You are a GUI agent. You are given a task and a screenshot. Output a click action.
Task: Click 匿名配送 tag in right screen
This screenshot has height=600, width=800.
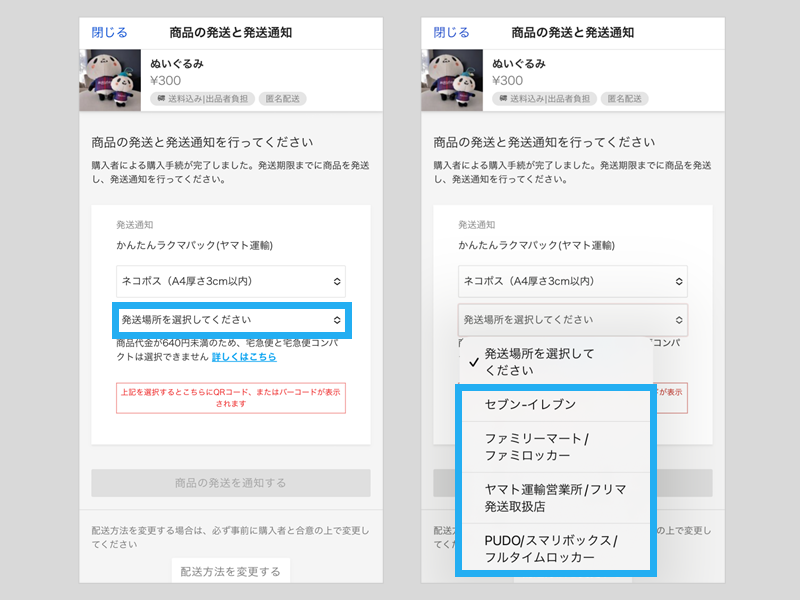tap(624, 98)
